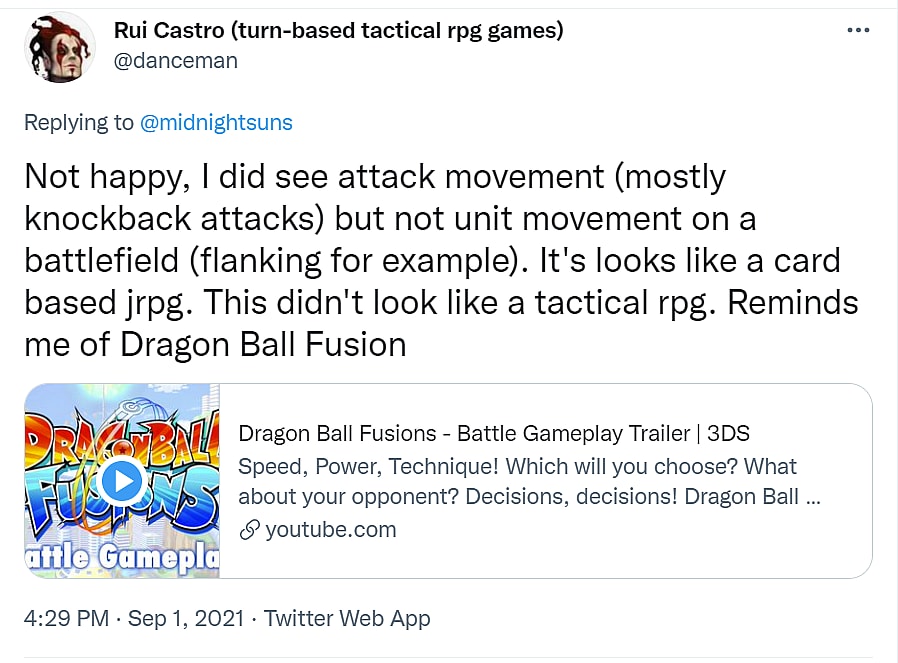This screenshot has width=898, height=663.
Task: Open the 4:29 PM timestamp
Action: [66, 618]
